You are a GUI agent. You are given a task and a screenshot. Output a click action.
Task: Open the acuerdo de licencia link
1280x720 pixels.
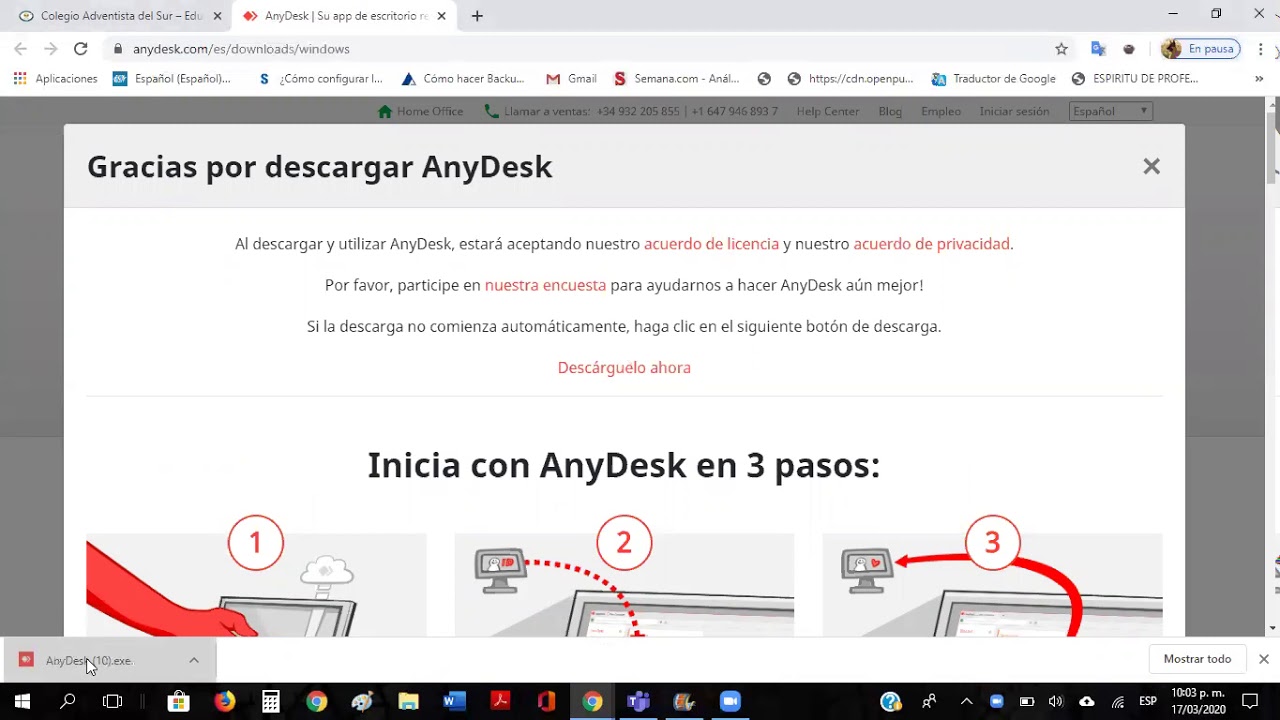(x=711, y=244)
